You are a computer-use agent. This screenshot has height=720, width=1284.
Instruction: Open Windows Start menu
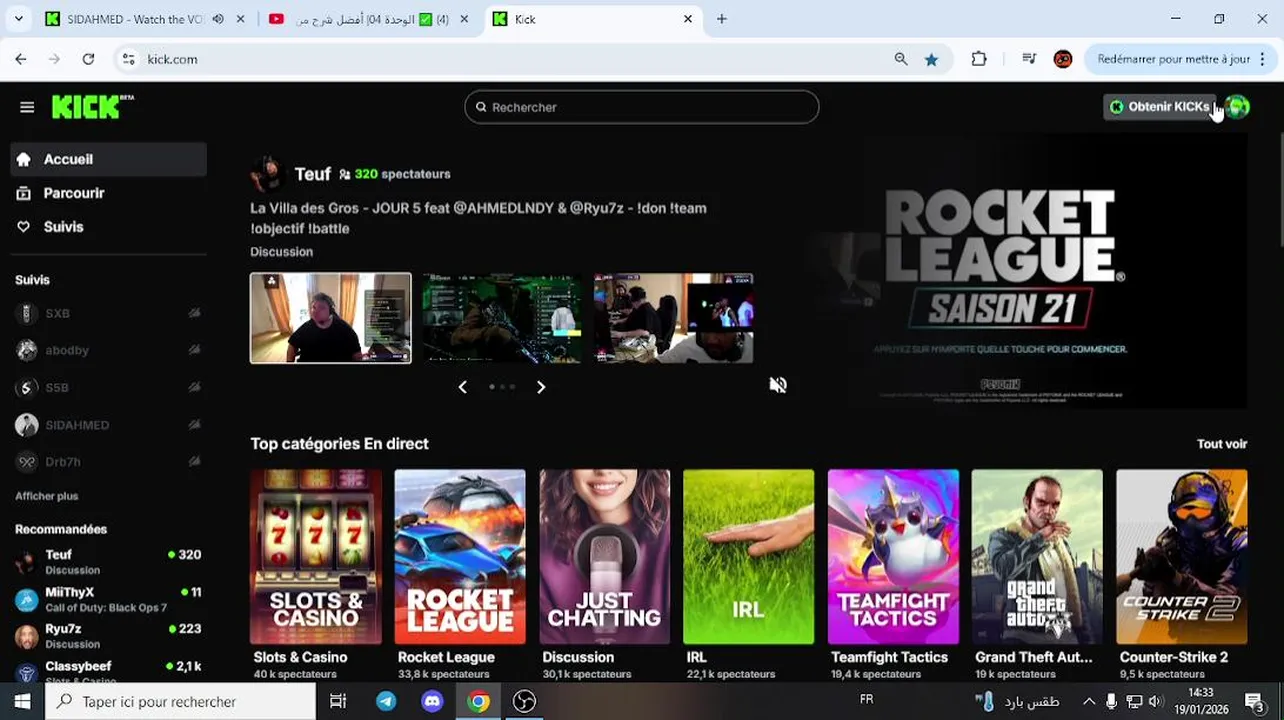click(22, 701)
